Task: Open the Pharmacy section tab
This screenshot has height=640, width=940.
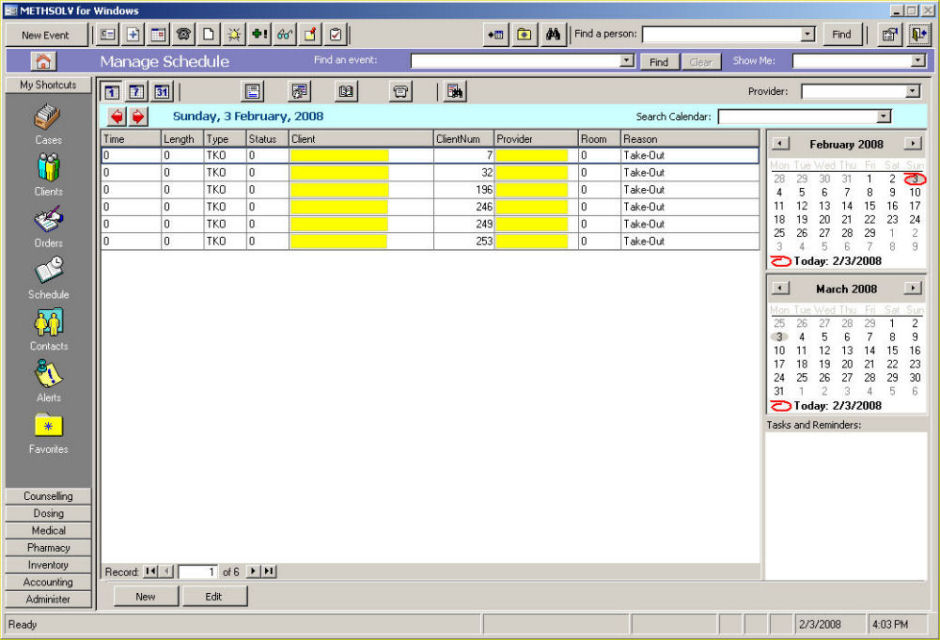Action: pyautogui.click(x=48, y=548)
